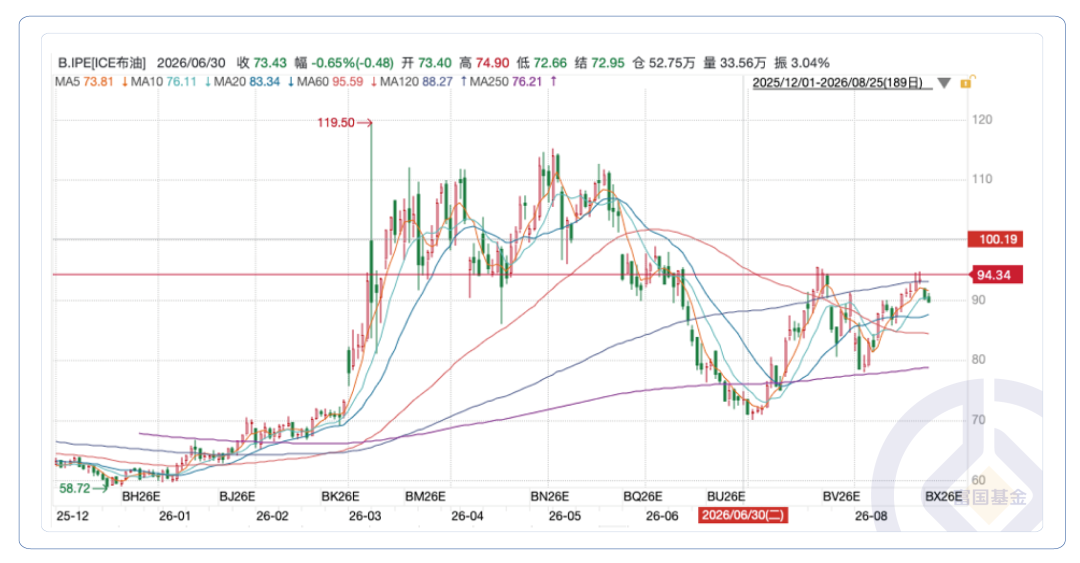Click the BM26E contract label

point(425,496)
